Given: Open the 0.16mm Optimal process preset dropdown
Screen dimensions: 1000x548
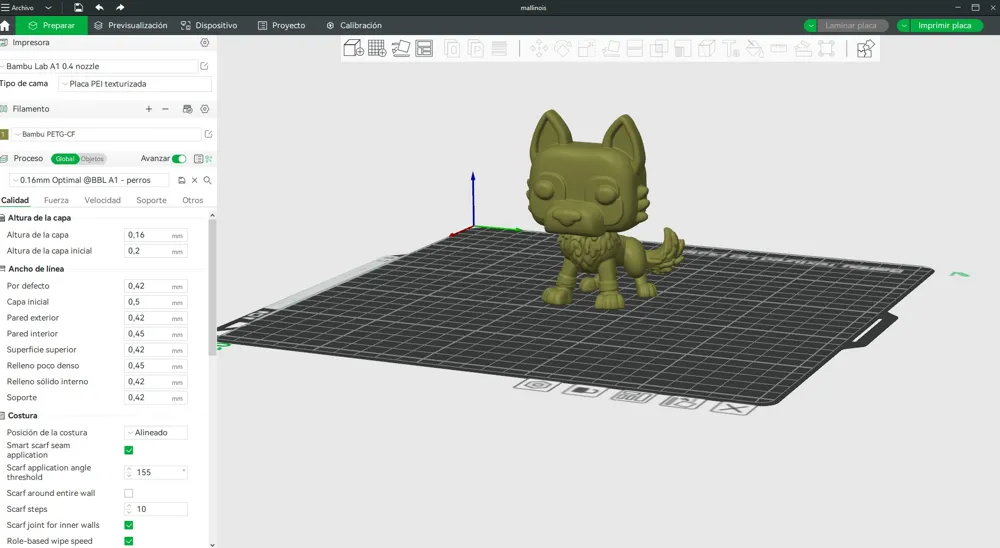Looking at the screenshot, I should 89,181.
